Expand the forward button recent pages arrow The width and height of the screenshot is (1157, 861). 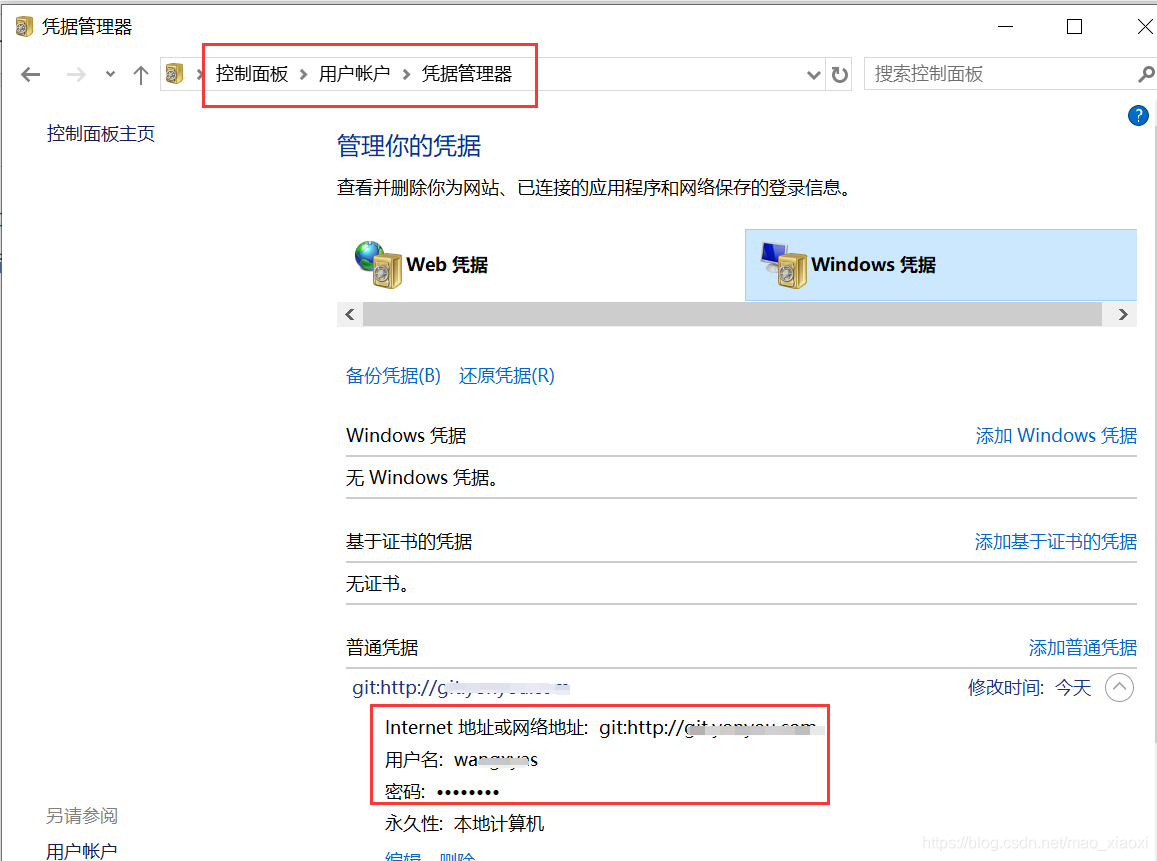coord(110,74)
